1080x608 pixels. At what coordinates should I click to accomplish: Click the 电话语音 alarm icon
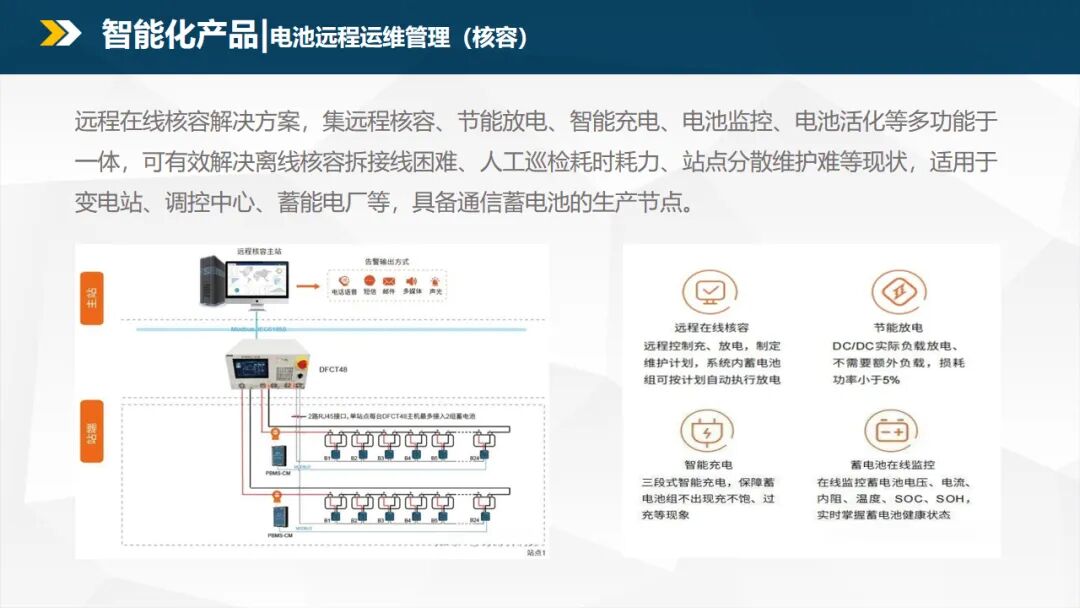coord(343,282)
